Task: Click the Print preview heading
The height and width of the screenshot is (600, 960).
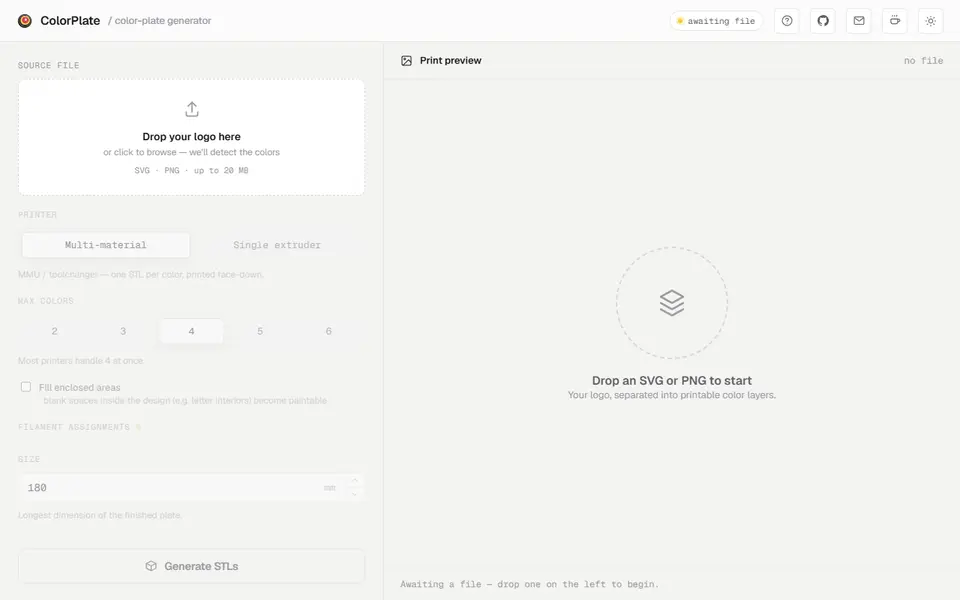Action: click(451, 61)
